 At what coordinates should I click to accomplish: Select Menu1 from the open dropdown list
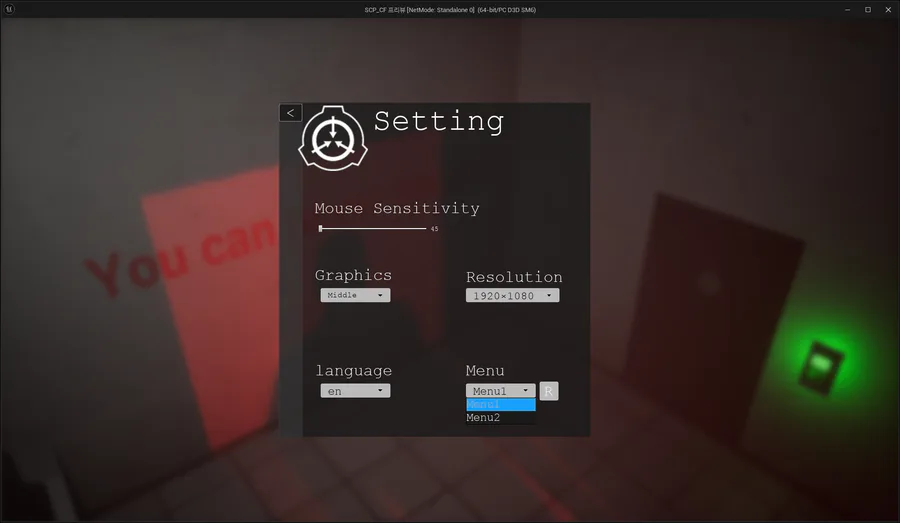tap(501, 404)
